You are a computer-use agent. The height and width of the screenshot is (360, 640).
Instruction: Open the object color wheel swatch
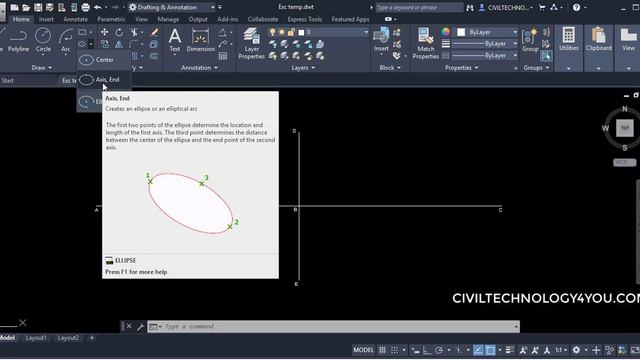[446, 32]
